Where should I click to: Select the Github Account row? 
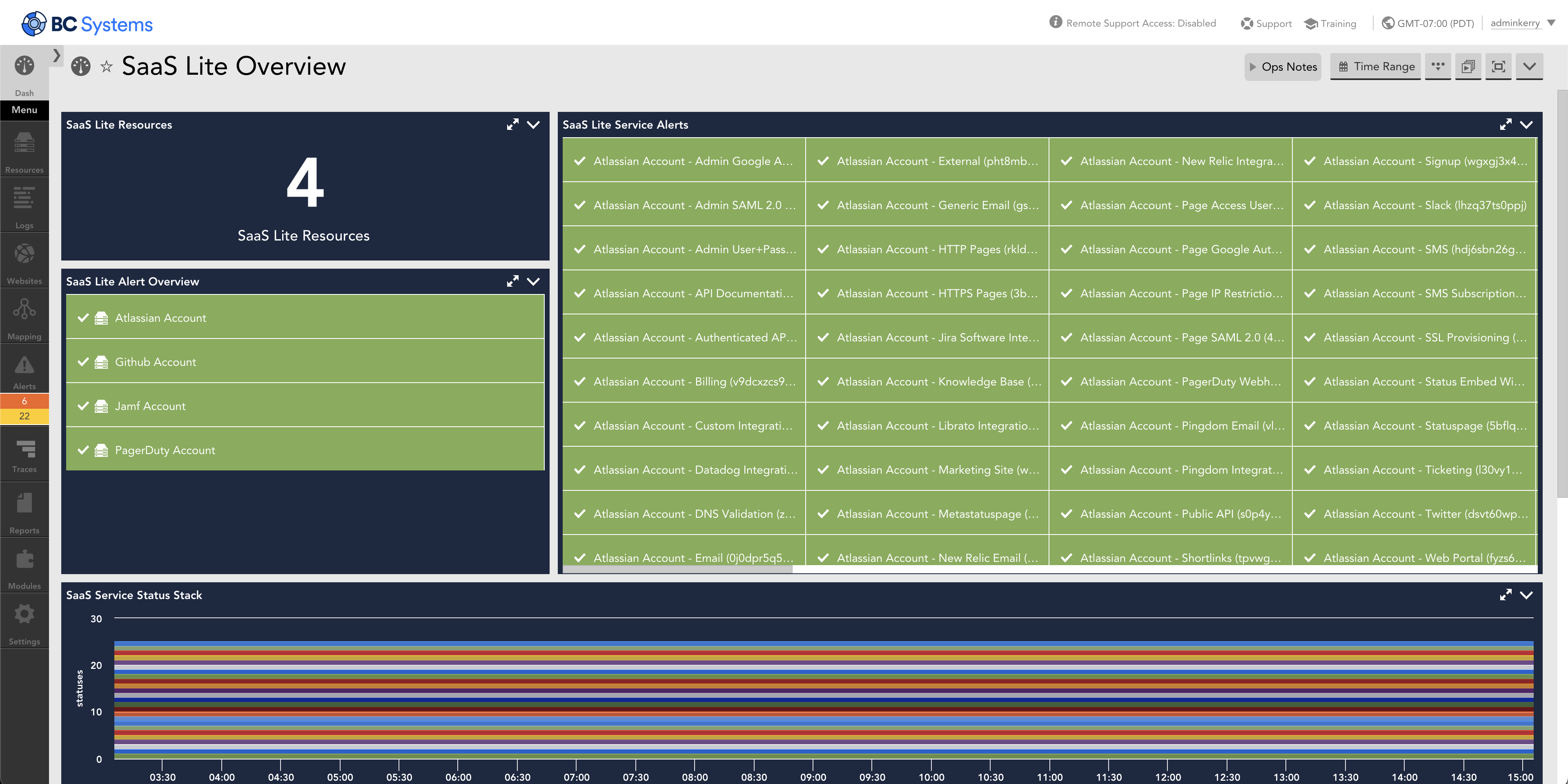(305, 361)
